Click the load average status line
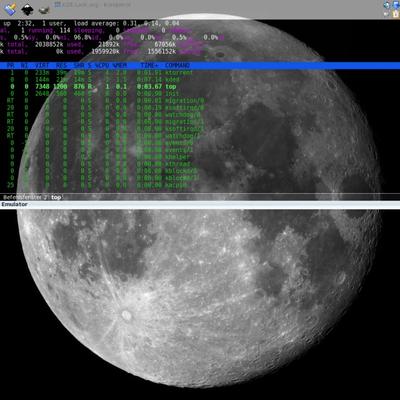The width and height of the screenshot is (400, 400). coord(91,23)
